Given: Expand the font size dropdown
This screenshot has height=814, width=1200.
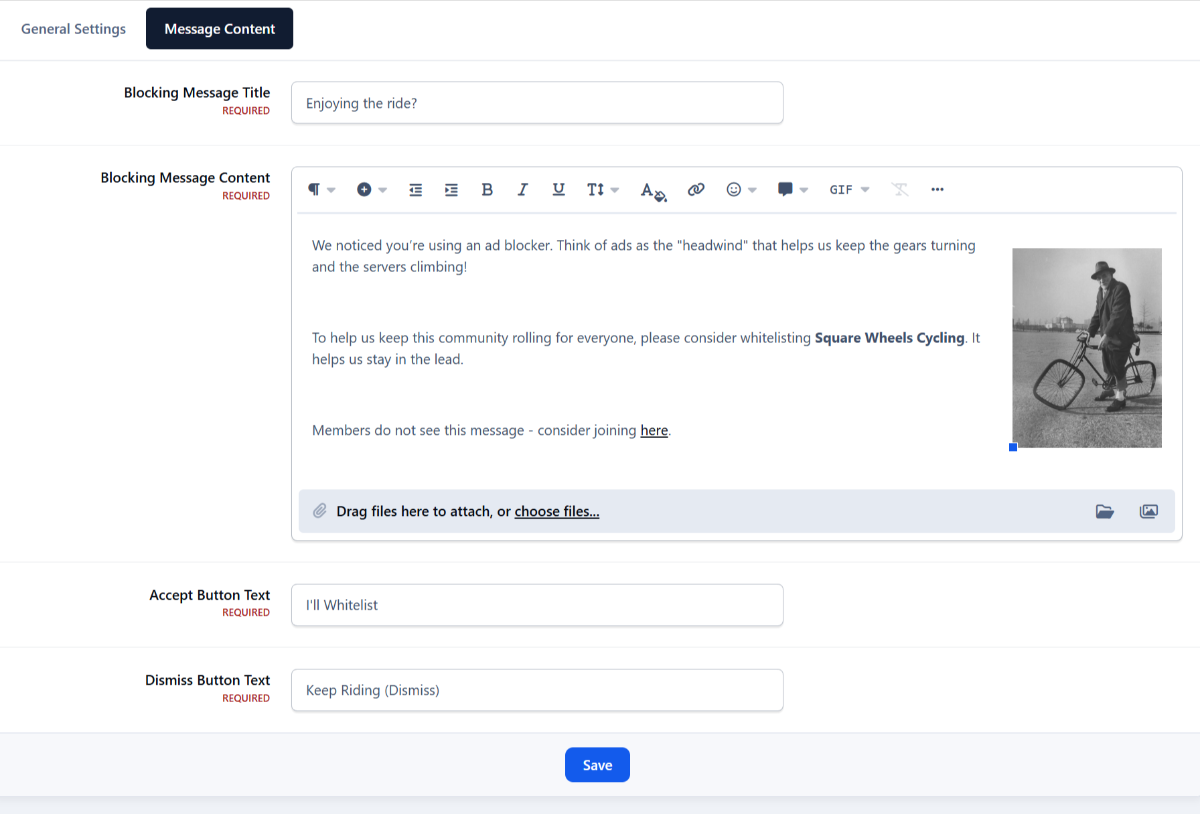Looking at the screenshot, I should 602,190.
